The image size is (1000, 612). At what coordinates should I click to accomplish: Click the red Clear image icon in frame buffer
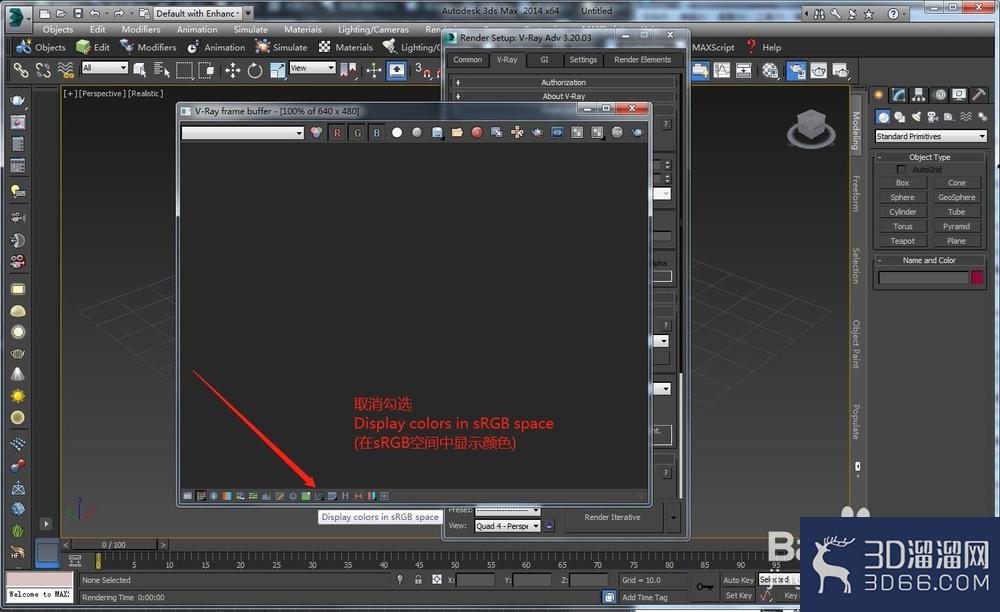[477, 133]
